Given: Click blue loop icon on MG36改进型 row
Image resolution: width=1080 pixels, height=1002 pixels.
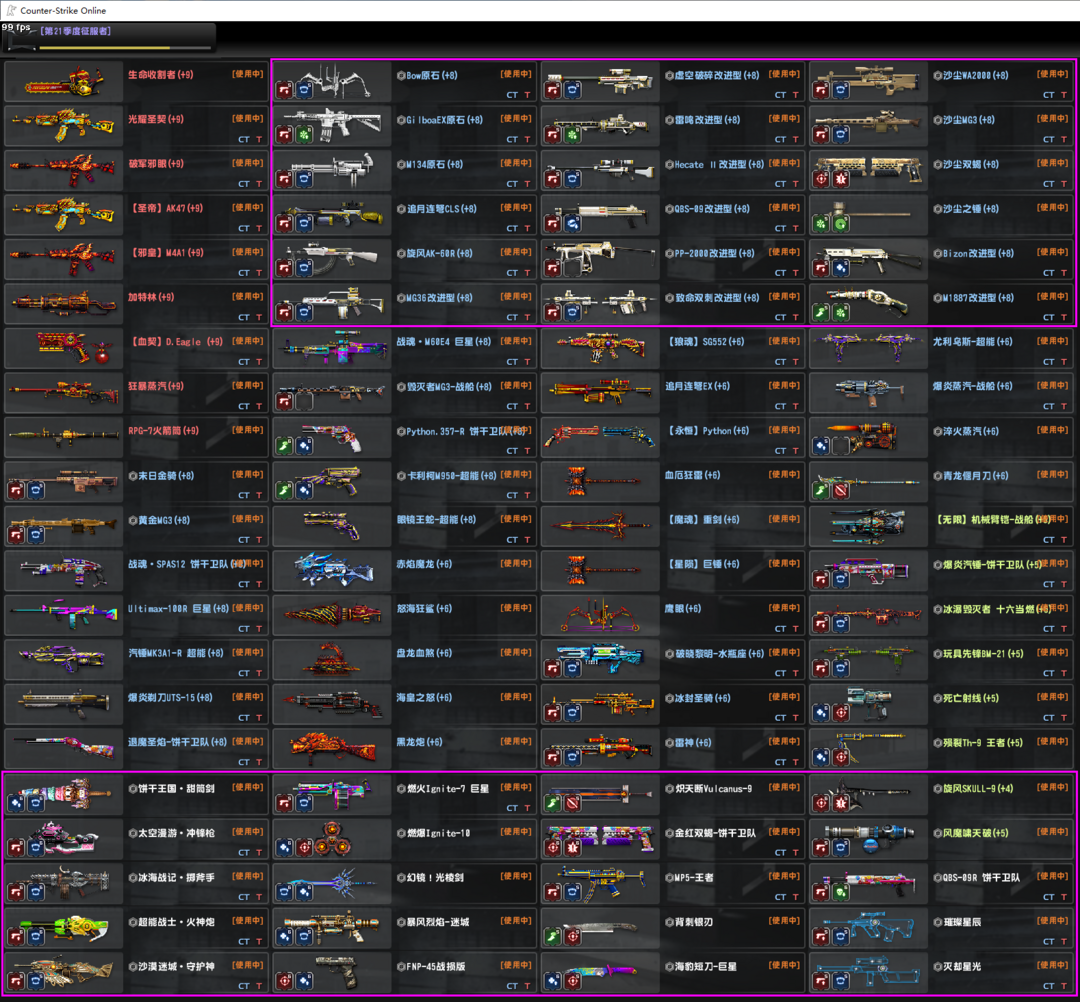Looking at the screenshot, I should 304,313.
